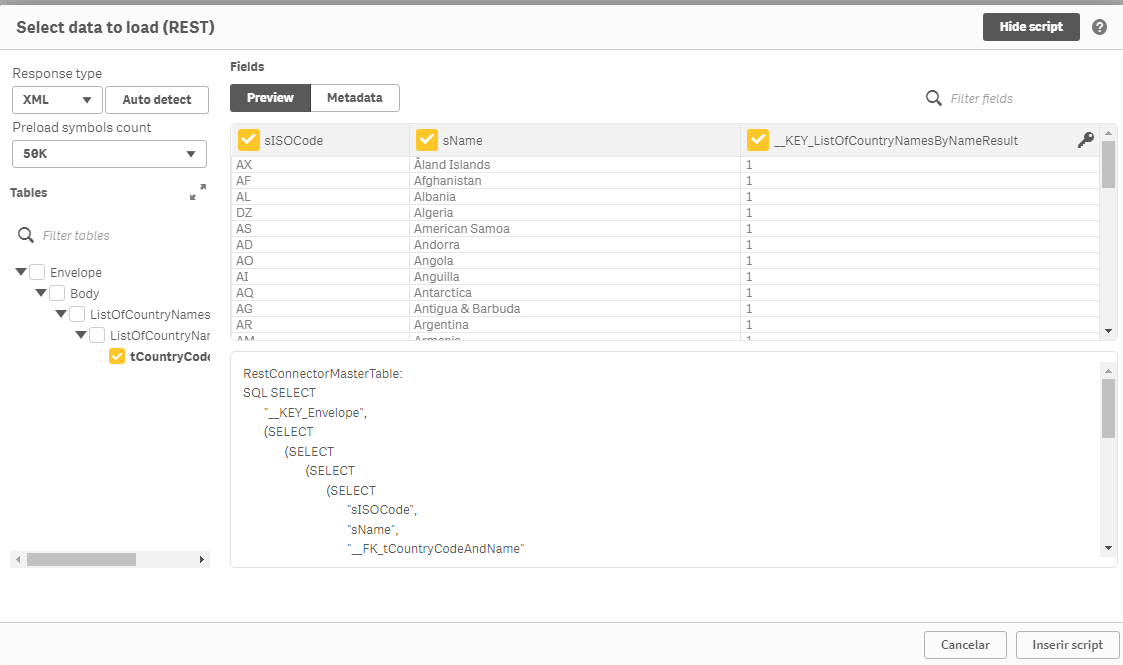Image resolution: width=1123 pixels, height=665 pixels.
Task: Collapse the ListOfCountryNar nested tree node
Action: 81,335
